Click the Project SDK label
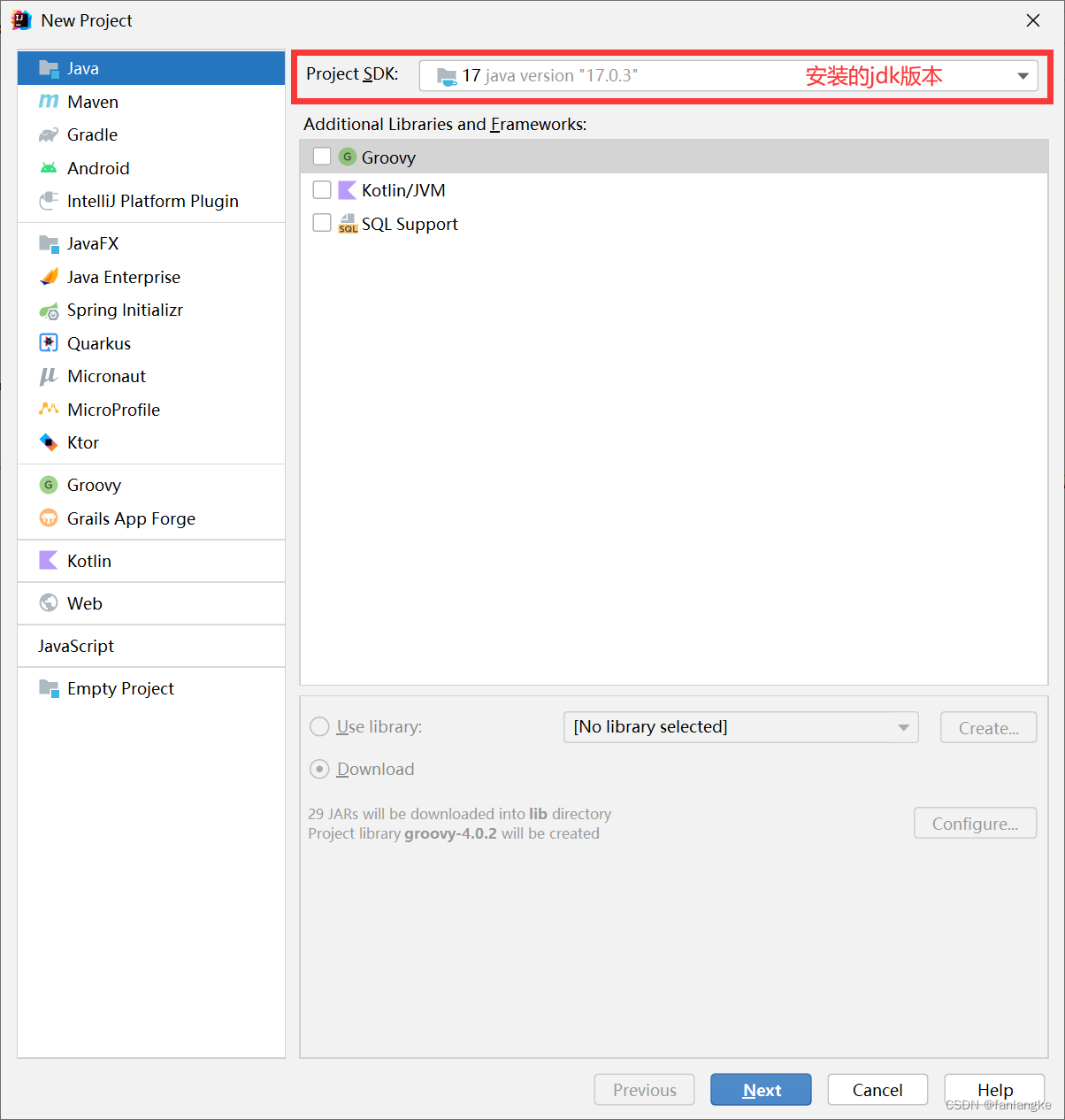 click(352, 74)
